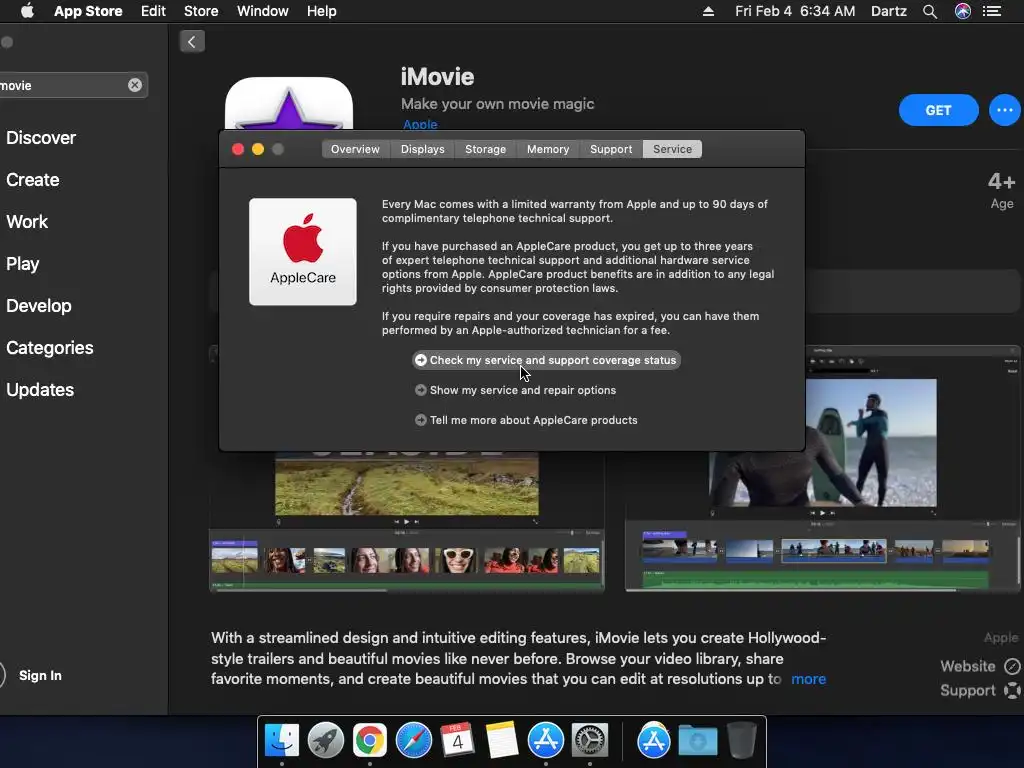Screen dimensions: 1024x768
Task: Click the Support lifebuoy icon
Action: (x=1012, y=690)
